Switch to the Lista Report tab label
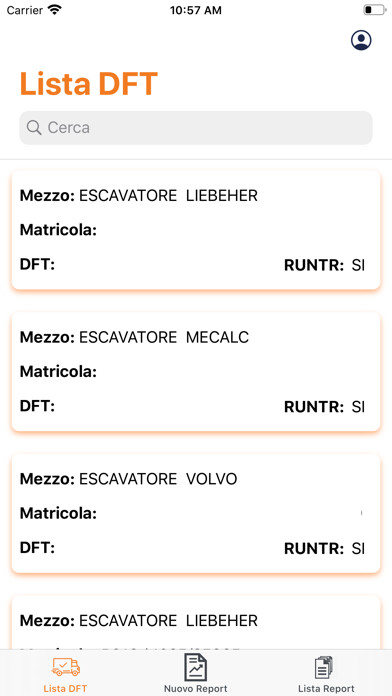 (326, 689)
